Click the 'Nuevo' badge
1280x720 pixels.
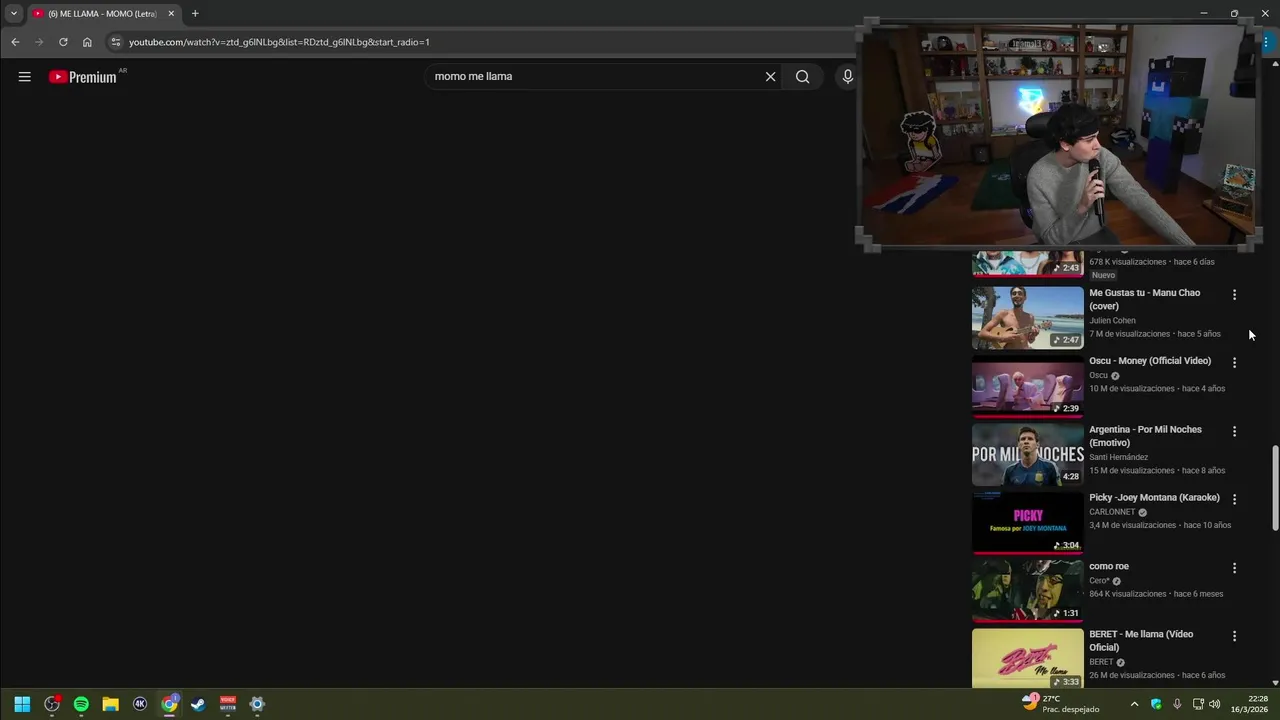pyautogui.click(x=1103, y=275)
